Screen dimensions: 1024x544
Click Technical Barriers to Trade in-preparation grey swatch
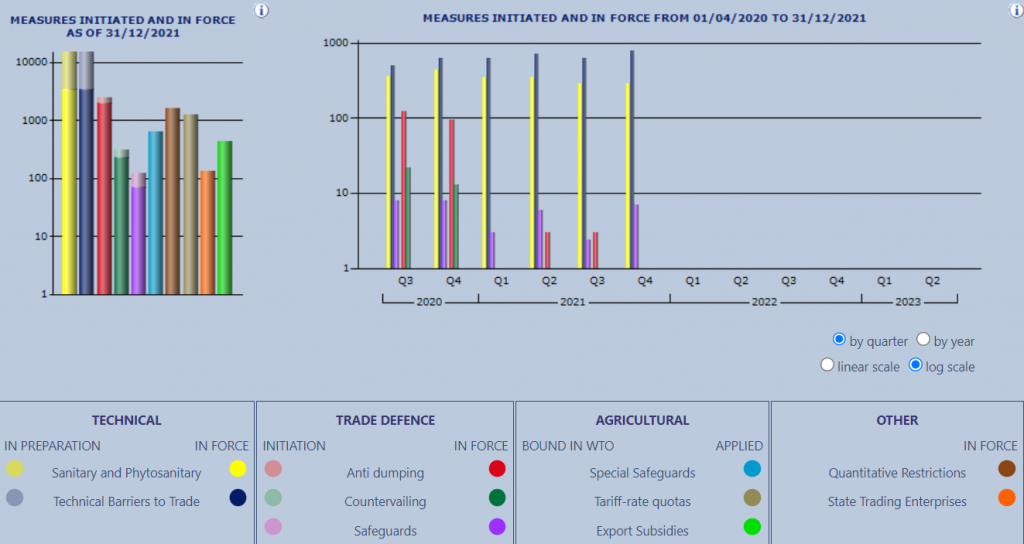[14, 498]
